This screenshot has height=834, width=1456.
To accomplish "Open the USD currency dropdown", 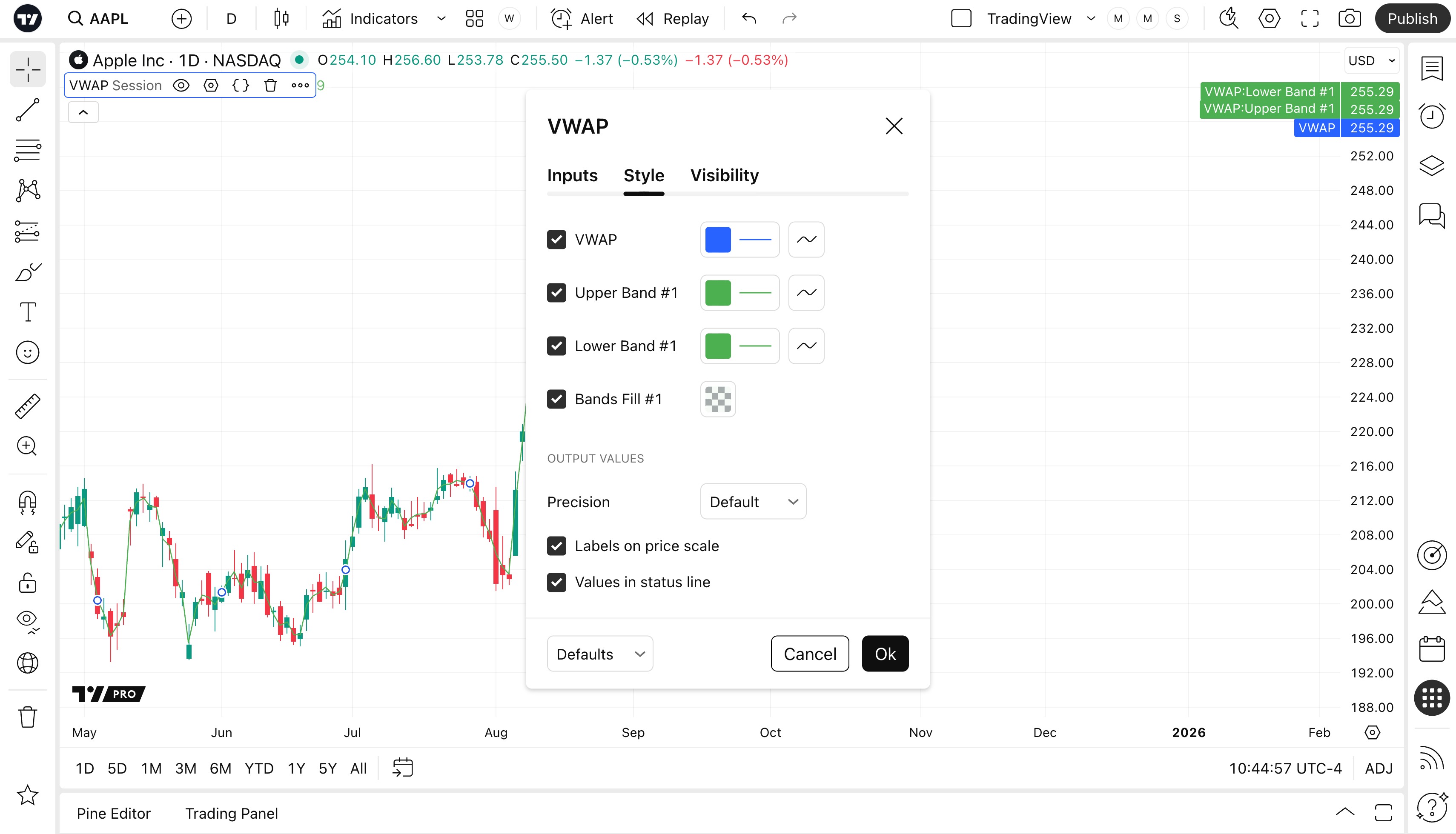I will [x=1371, y=61].
